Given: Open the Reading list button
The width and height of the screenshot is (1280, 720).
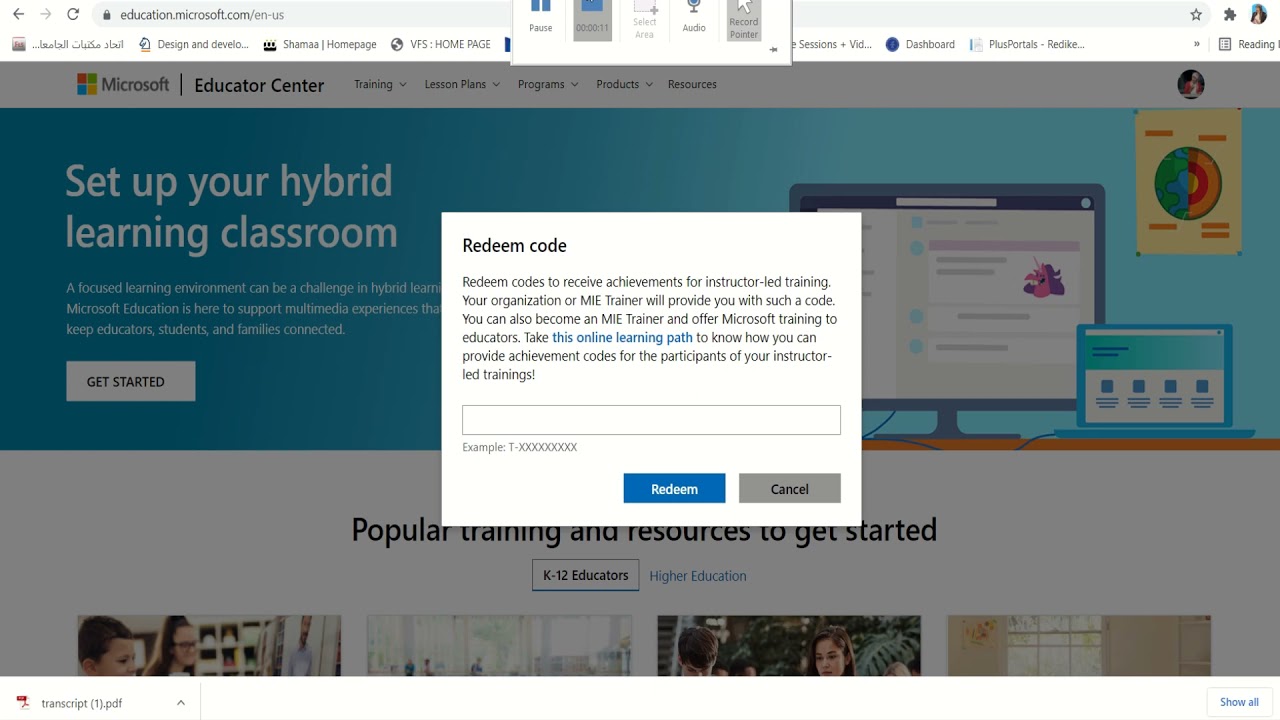Looking at the screenshot, I should [x=1247, y=44].
